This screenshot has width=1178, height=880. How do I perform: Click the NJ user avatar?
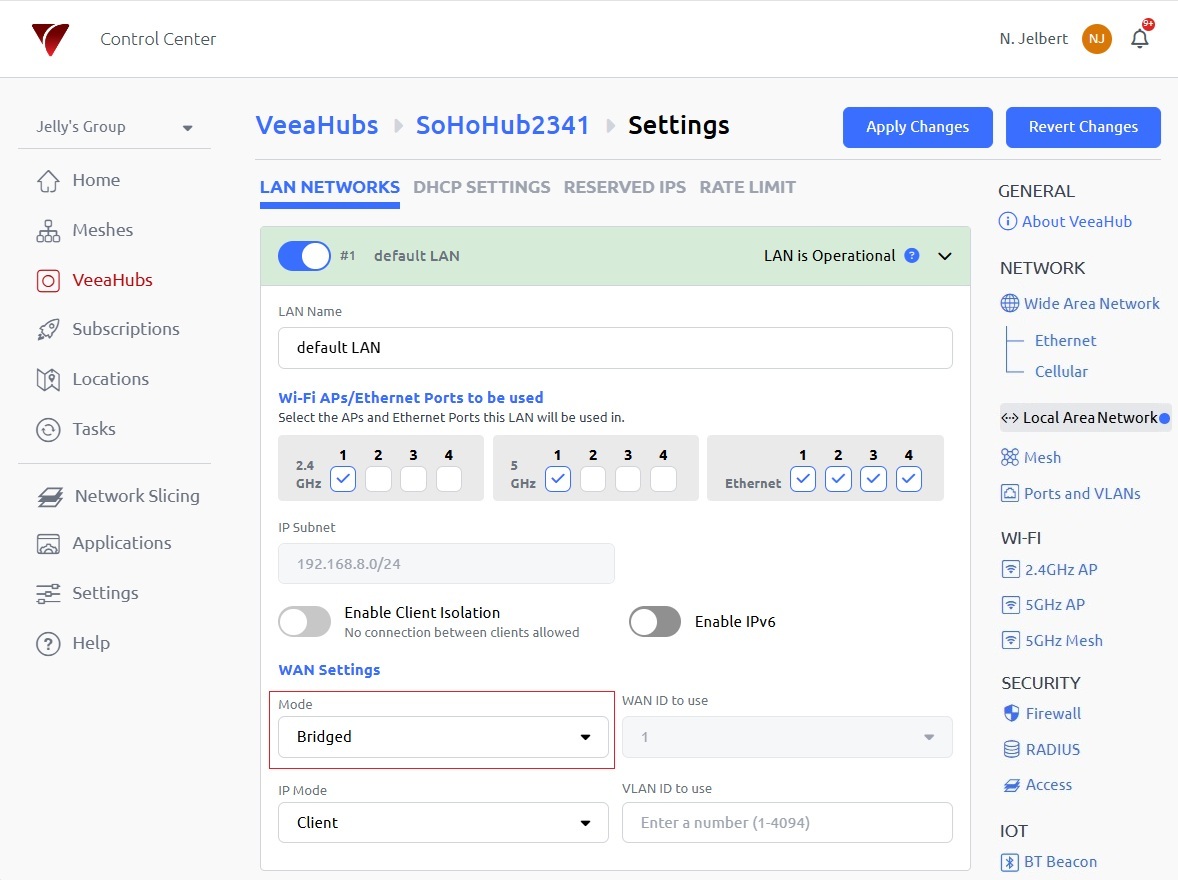1096,39
